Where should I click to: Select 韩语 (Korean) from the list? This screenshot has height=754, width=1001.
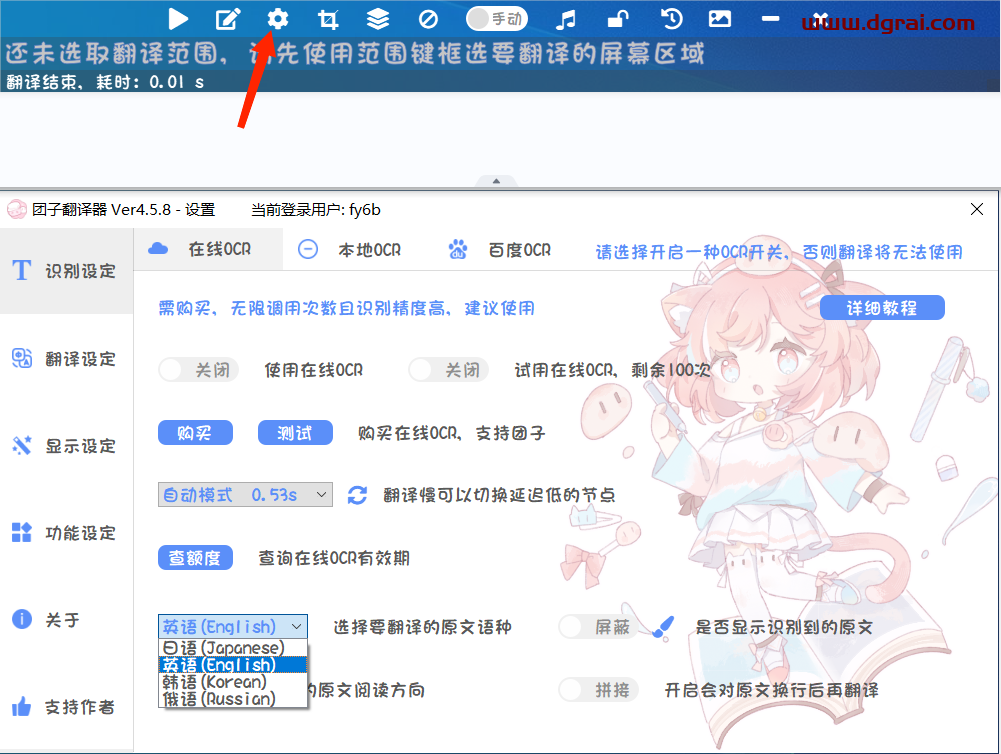[x=233, y=682]
